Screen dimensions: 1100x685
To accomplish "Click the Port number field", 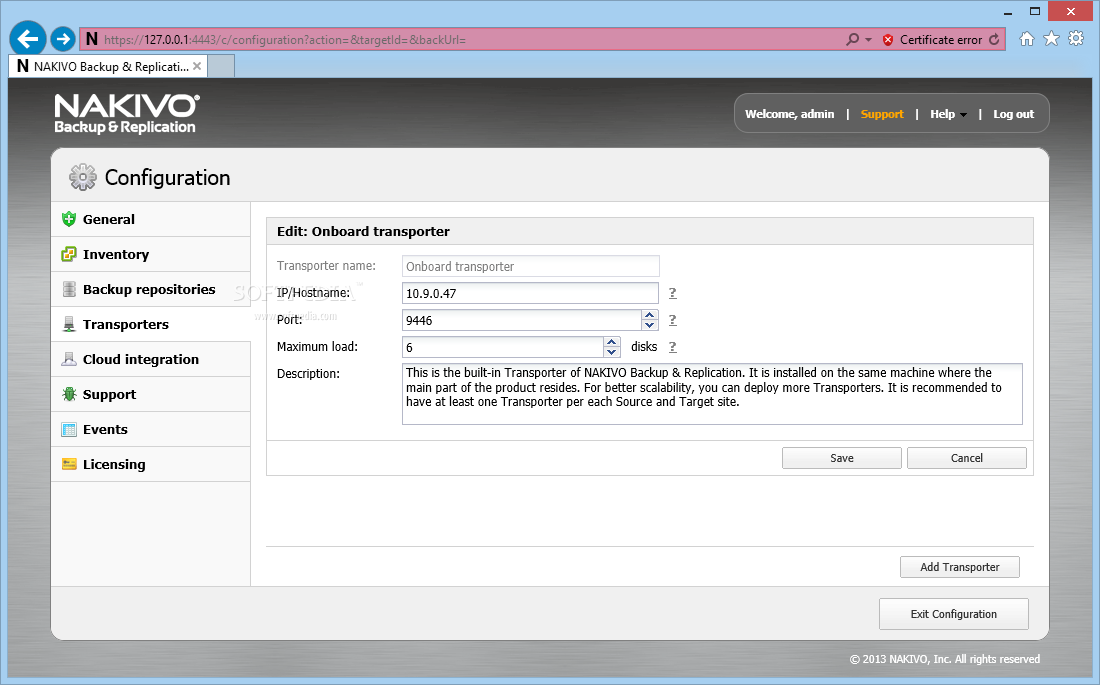I will (522, 320).
